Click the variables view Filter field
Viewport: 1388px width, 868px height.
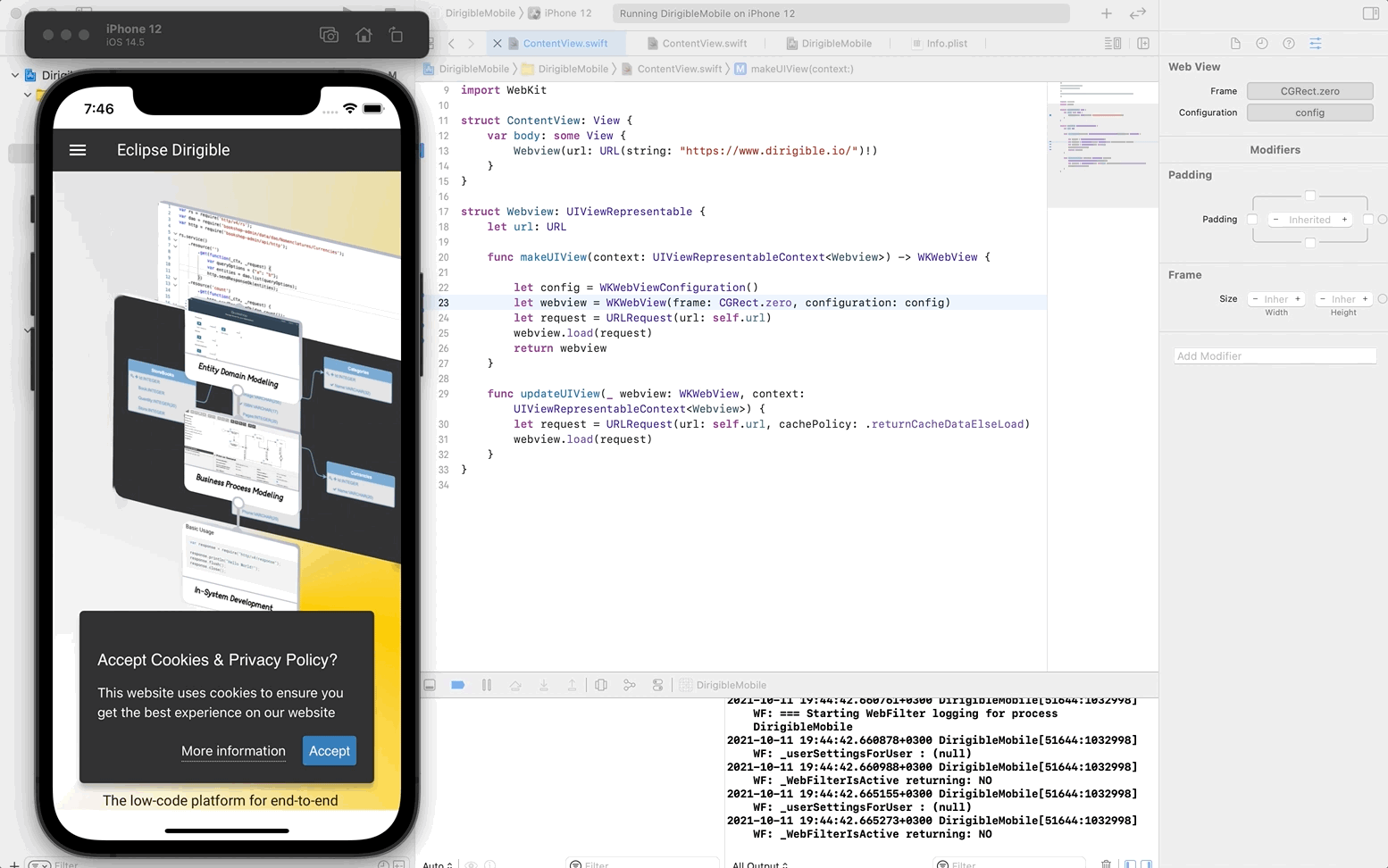(x=642, y=864)
